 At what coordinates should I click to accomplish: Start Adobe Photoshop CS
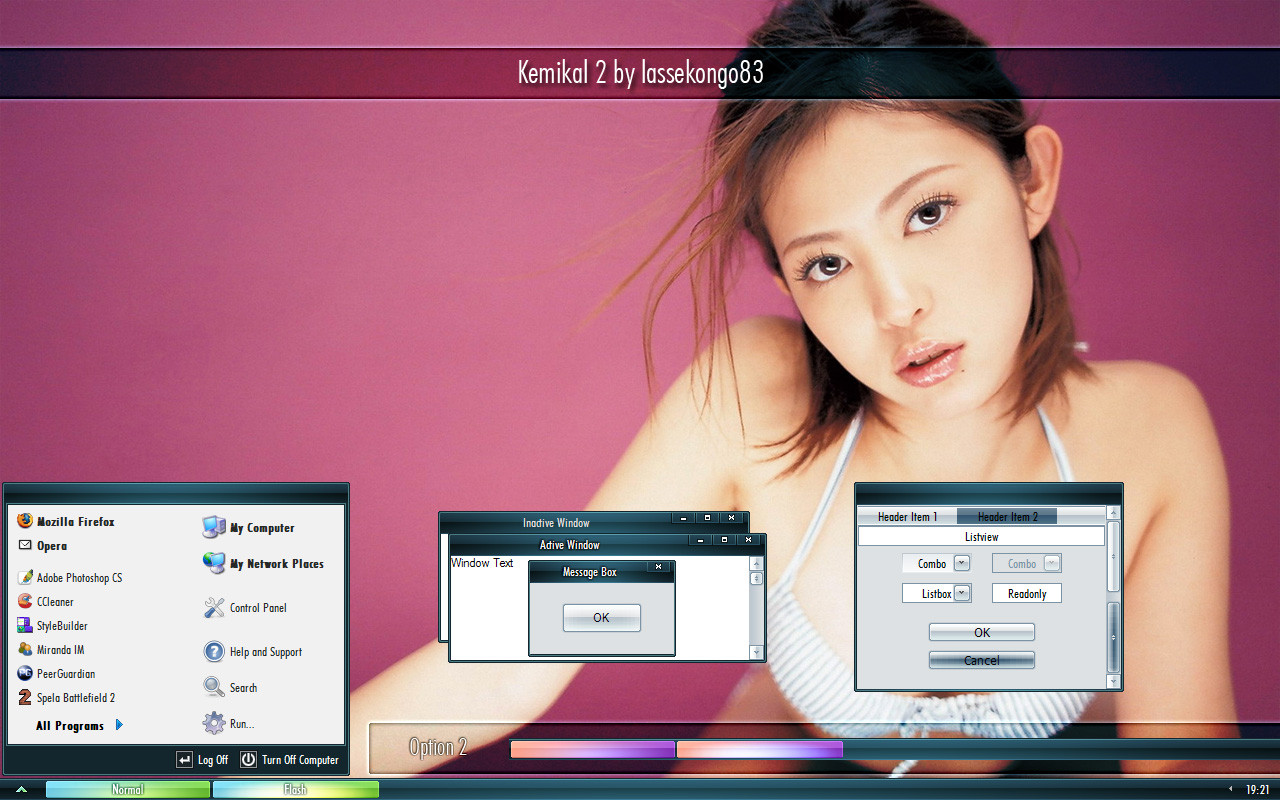tap(70, 577)
